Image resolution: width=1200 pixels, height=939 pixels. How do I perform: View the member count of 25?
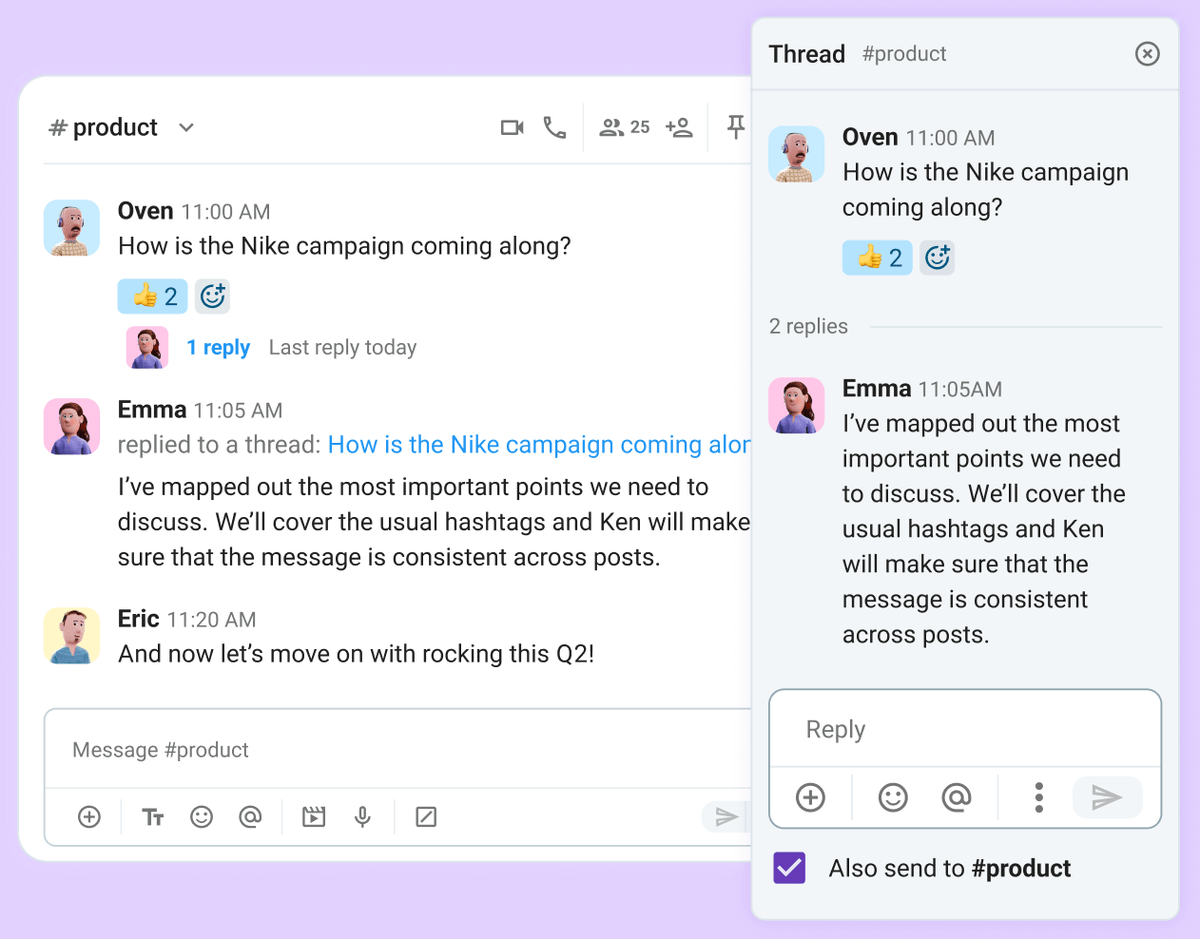(623, 127)
